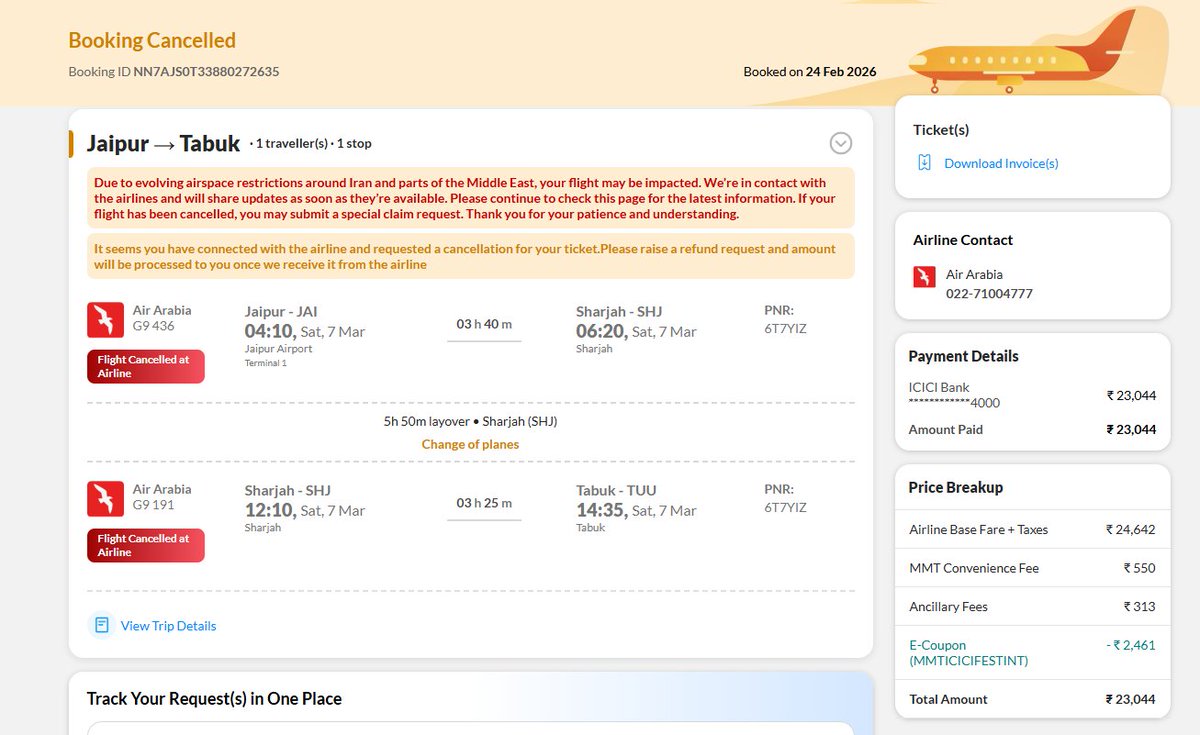Click the 04:10 departure time from Jaipur
Viewport: 1200px width, 735px height.
click(x=270, y=331)
